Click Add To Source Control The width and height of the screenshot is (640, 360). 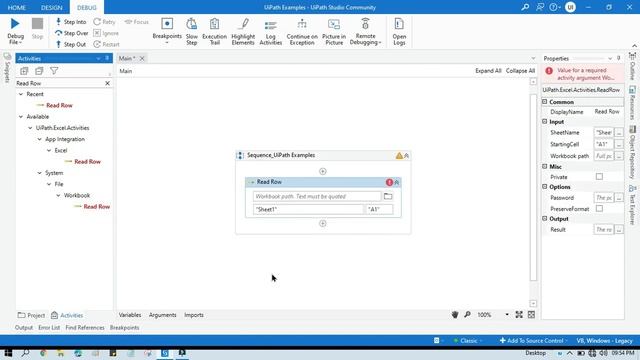[x=533, y=340]
